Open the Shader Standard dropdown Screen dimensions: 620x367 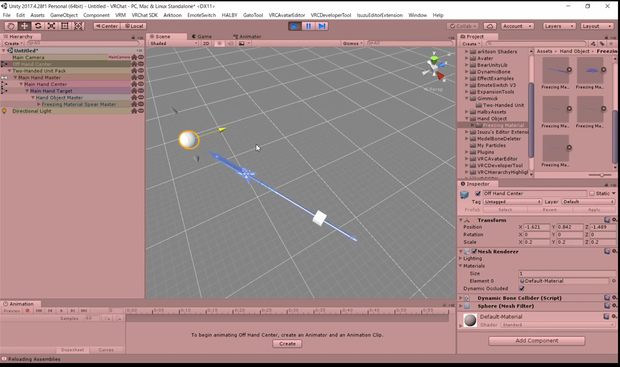click(557, 325)
